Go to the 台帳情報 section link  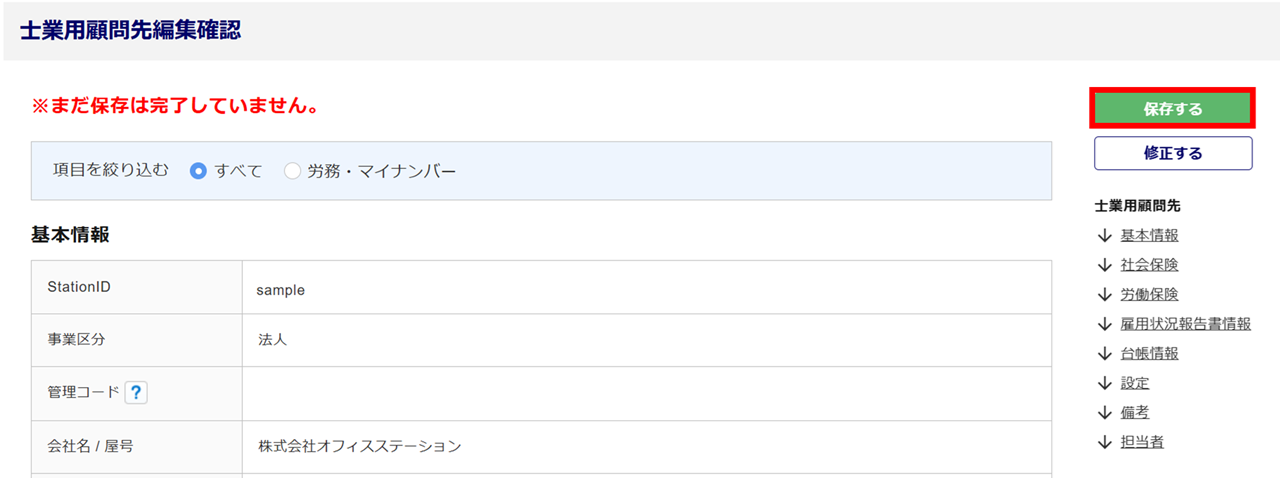click(x=1149, y=353)
